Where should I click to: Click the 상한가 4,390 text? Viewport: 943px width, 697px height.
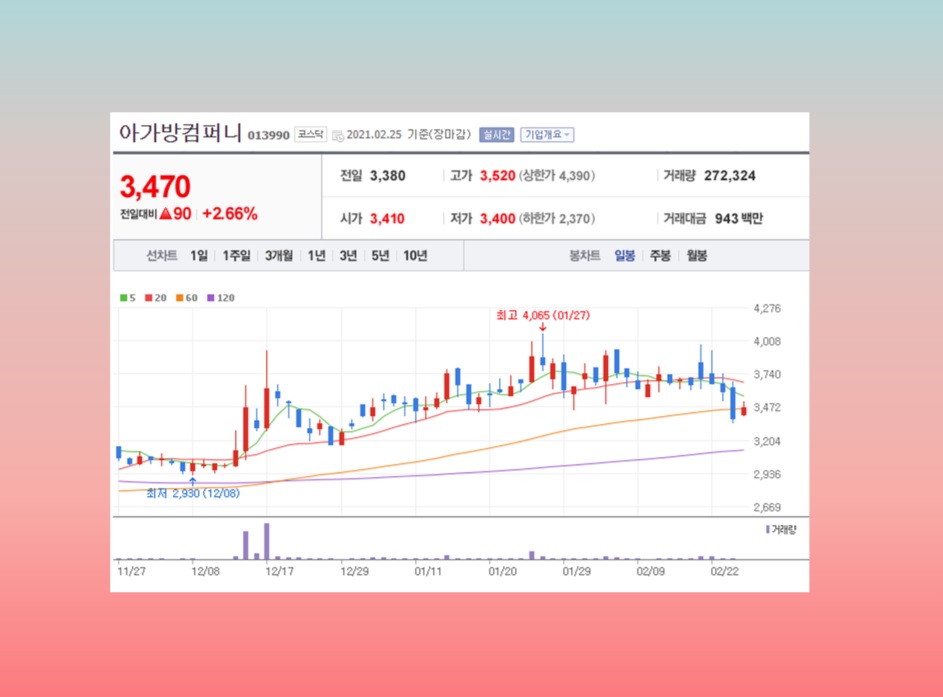[558, 176]
